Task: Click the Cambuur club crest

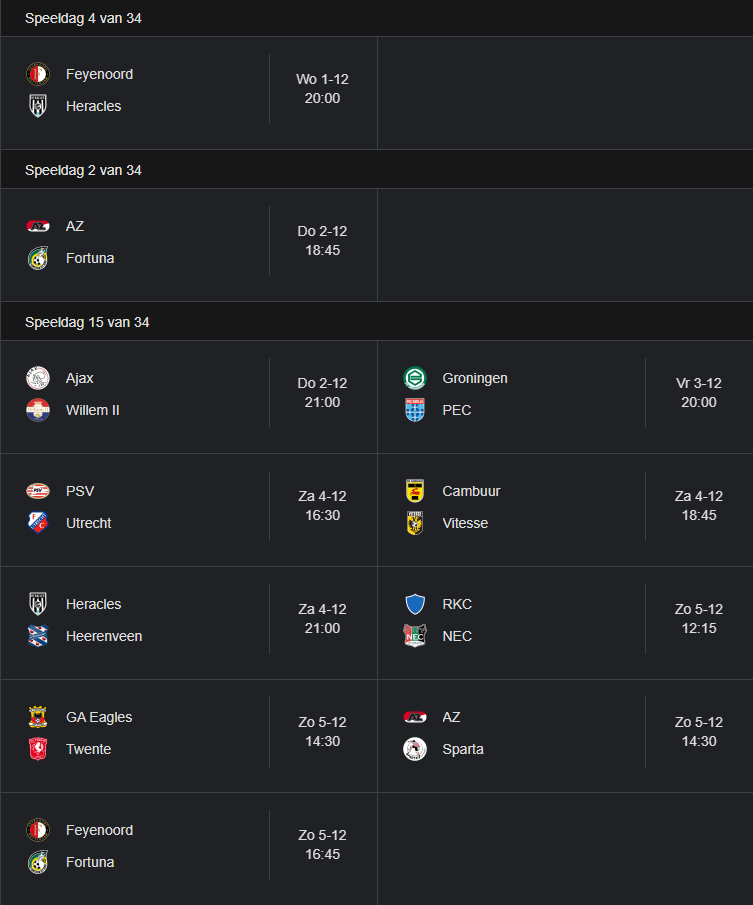Action: [x=415, y=491]
